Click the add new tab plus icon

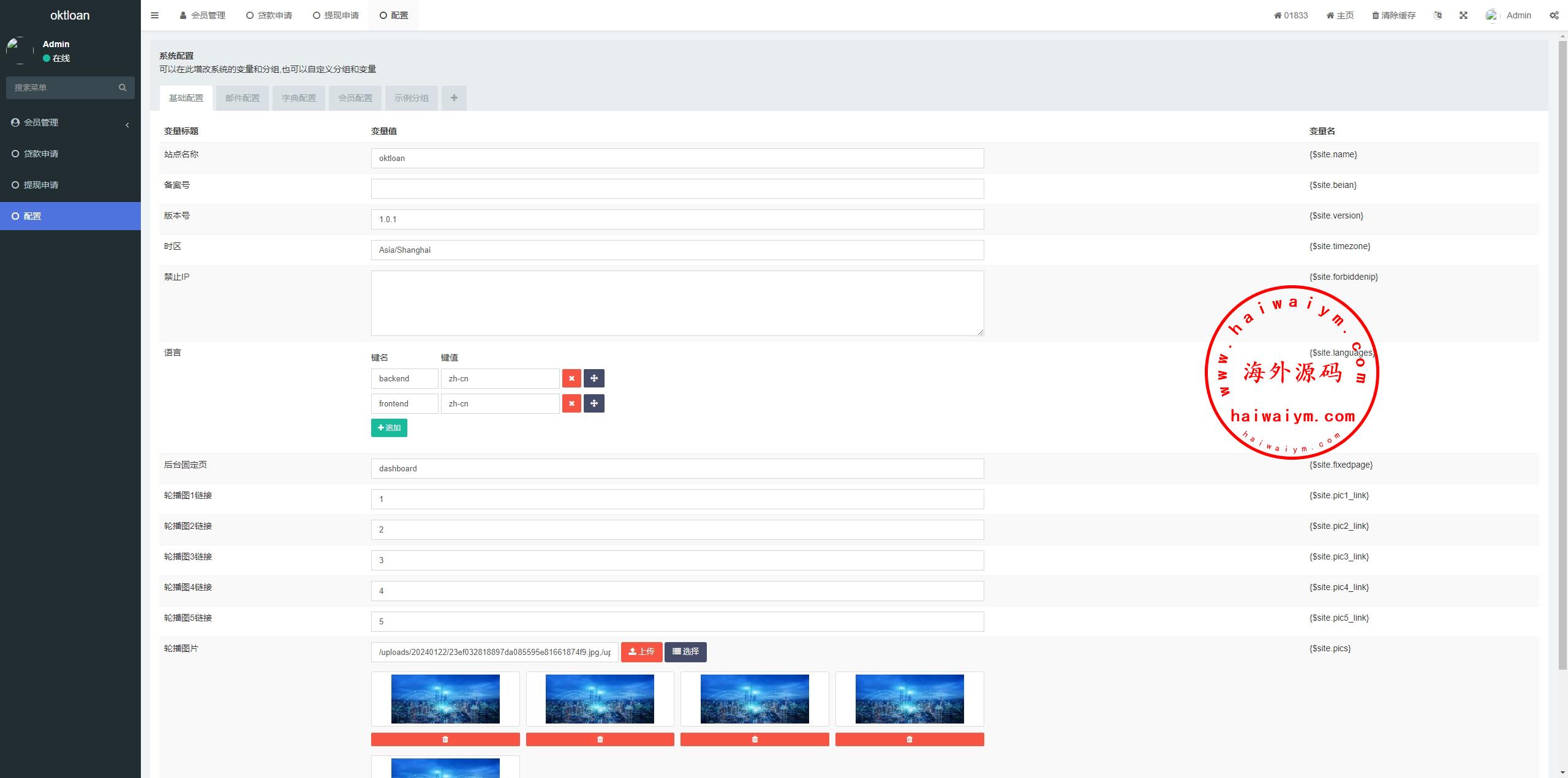[x=452, y=98]
